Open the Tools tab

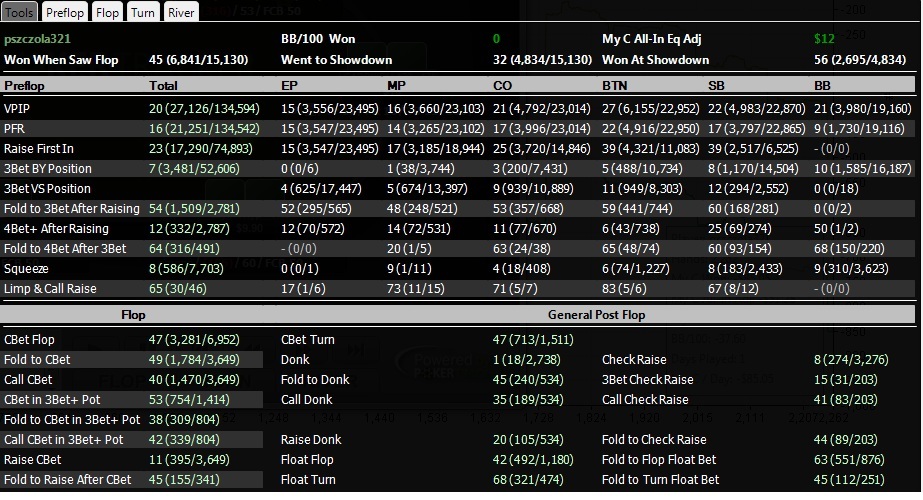(x=19, y=12)
